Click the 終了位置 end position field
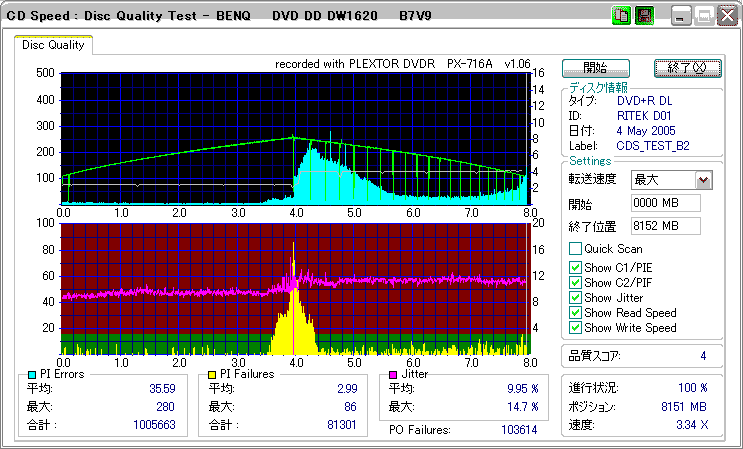The width and height of the screenshot is (743, 449). pos(666,225)
